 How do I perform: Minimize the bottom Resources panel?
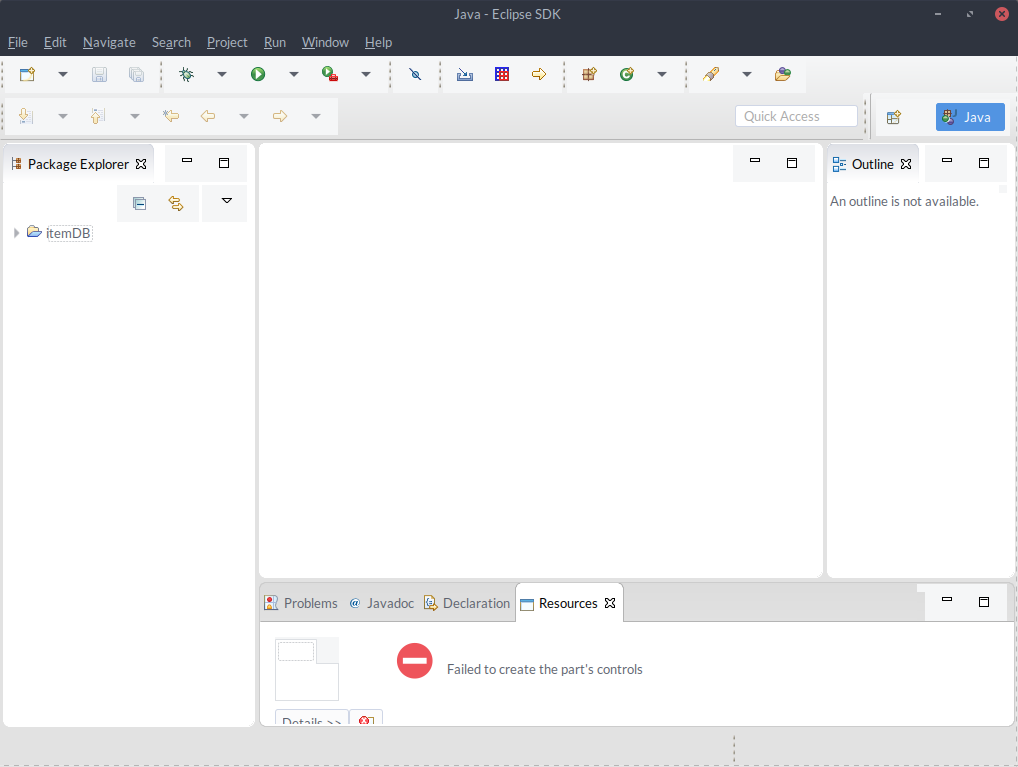(x=947, y=600)
